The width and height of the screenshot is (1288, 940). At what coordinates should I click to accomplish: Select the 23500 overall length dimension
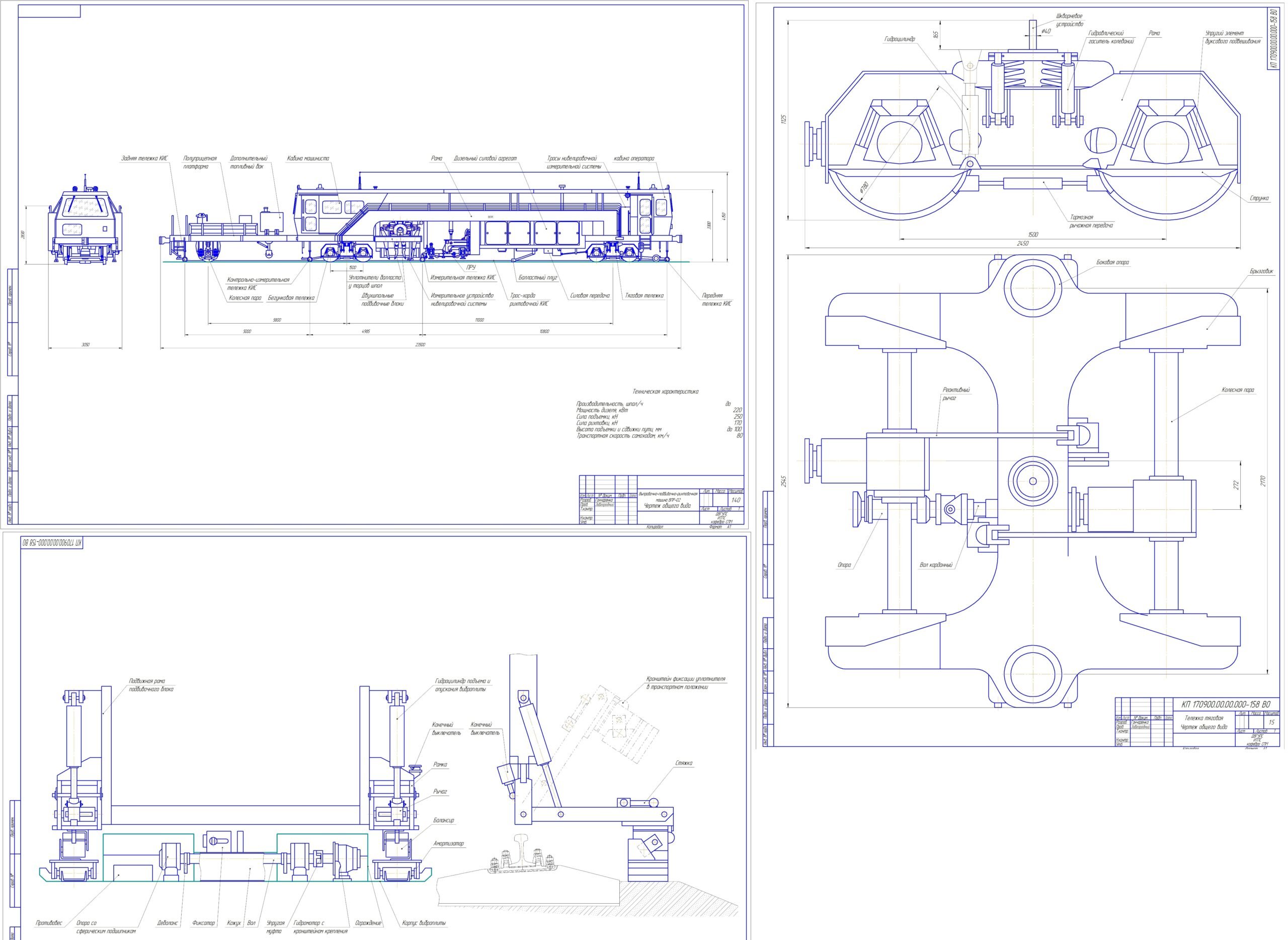click(420, 345)
